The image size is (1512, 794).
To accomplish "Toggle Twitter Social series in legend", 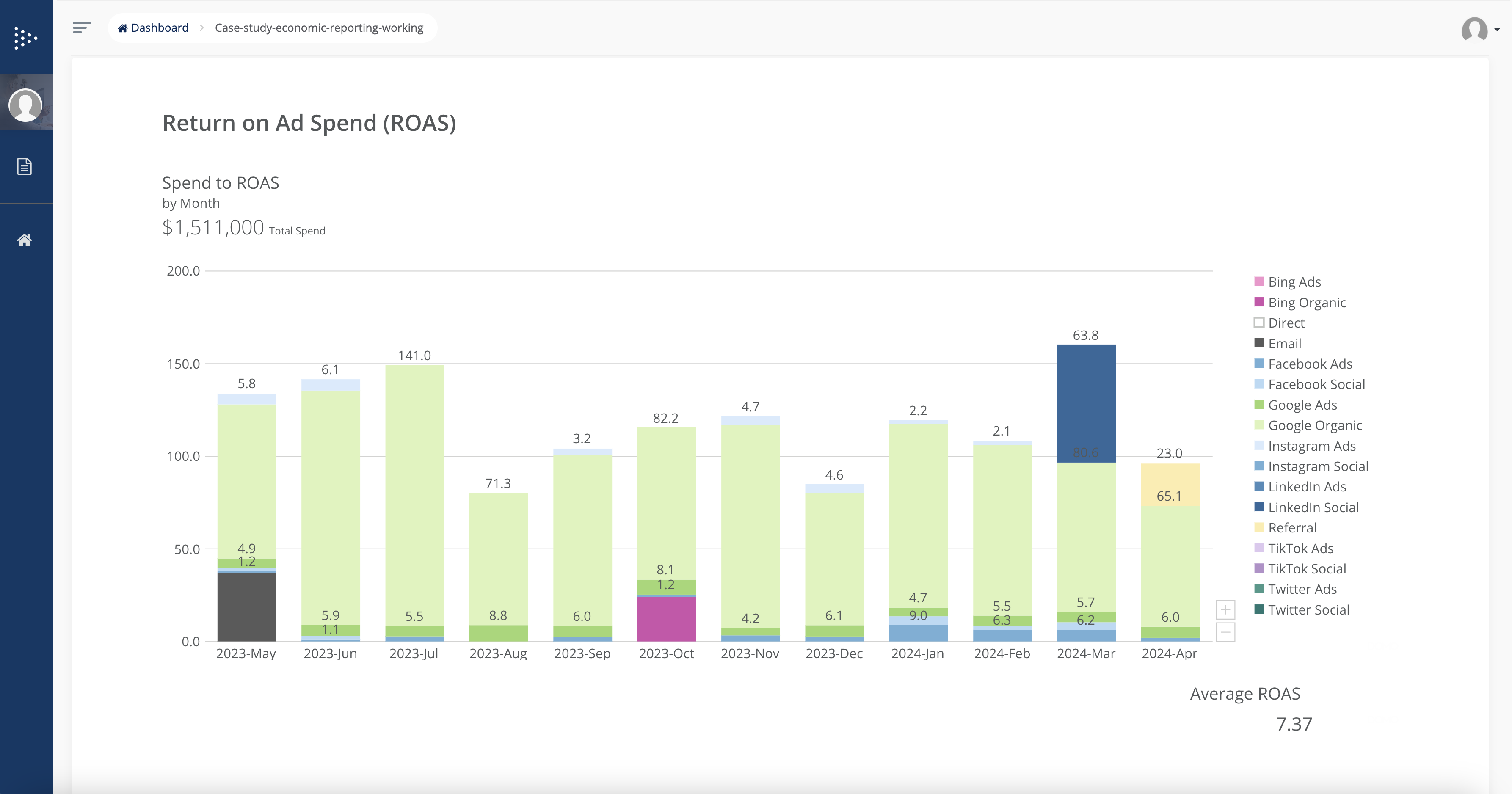I will click(1301, 610).
